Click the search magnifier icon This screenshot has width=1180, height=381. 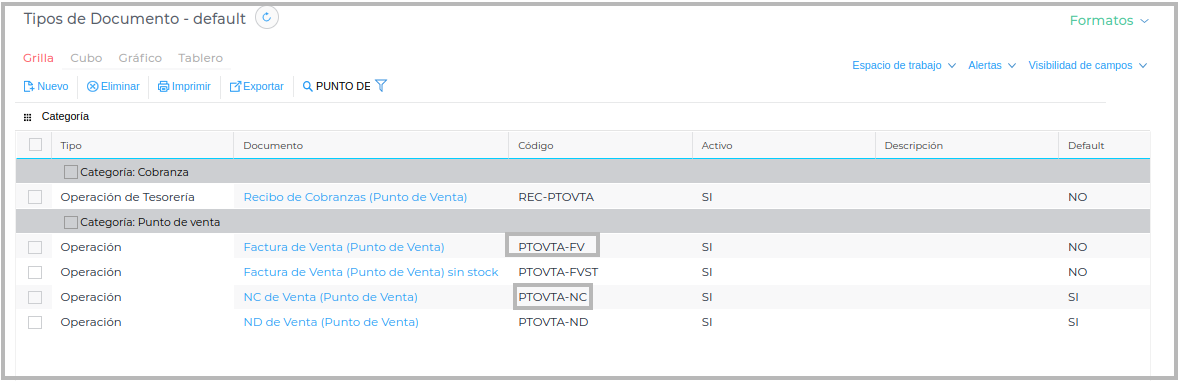coord(307,87)
